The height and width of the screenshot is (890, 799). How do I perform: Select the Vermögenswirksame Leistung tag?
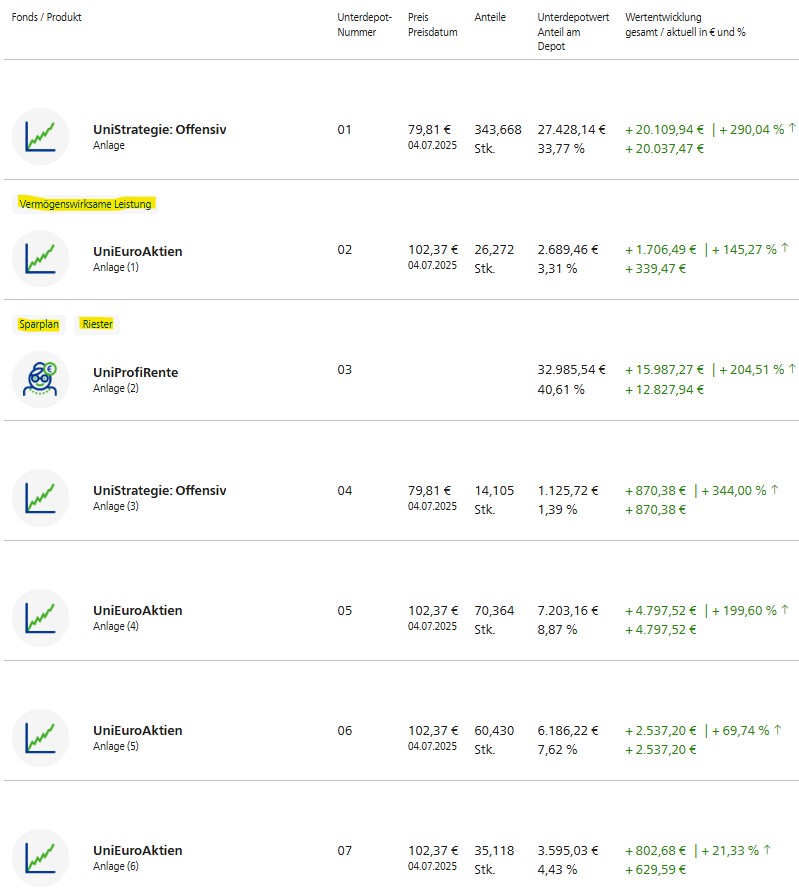pyautogui.click(x=86, y=204)
